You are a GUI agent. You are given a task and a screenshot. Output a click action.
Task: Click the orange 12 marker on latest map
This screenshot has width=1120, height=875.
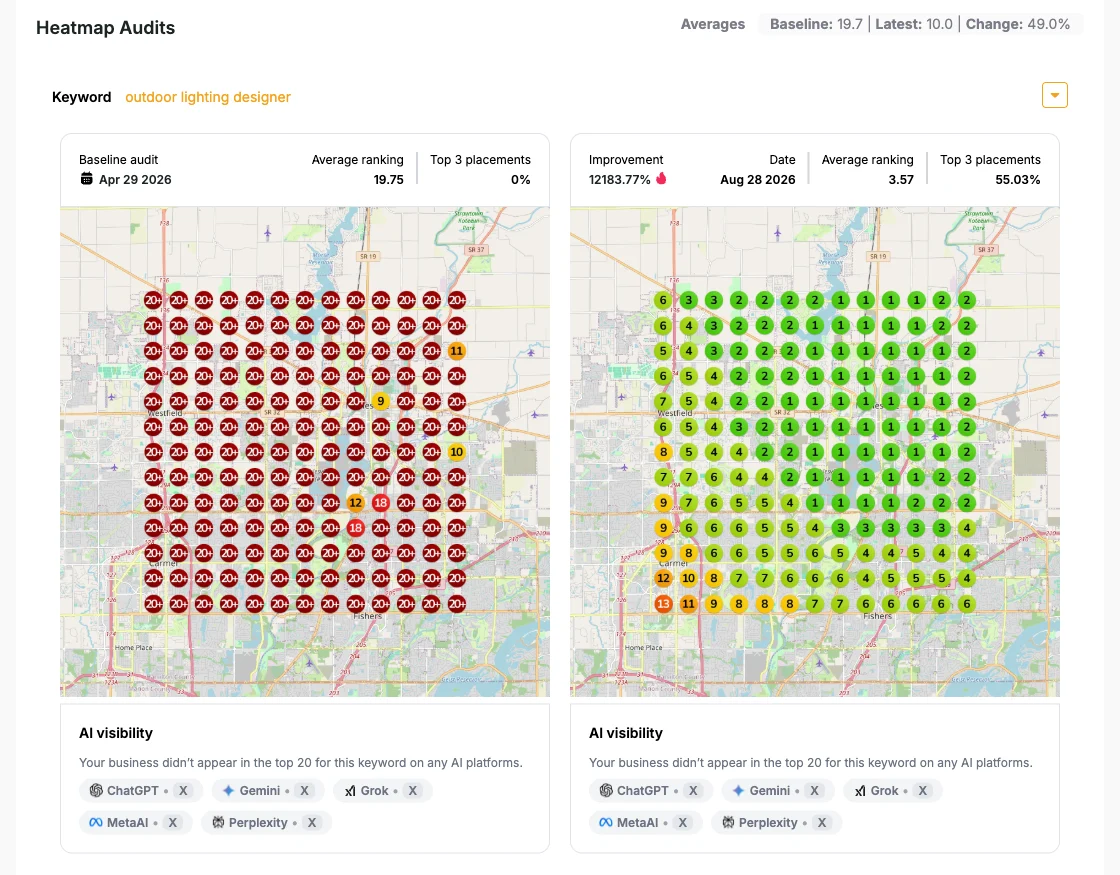point(664,579)
